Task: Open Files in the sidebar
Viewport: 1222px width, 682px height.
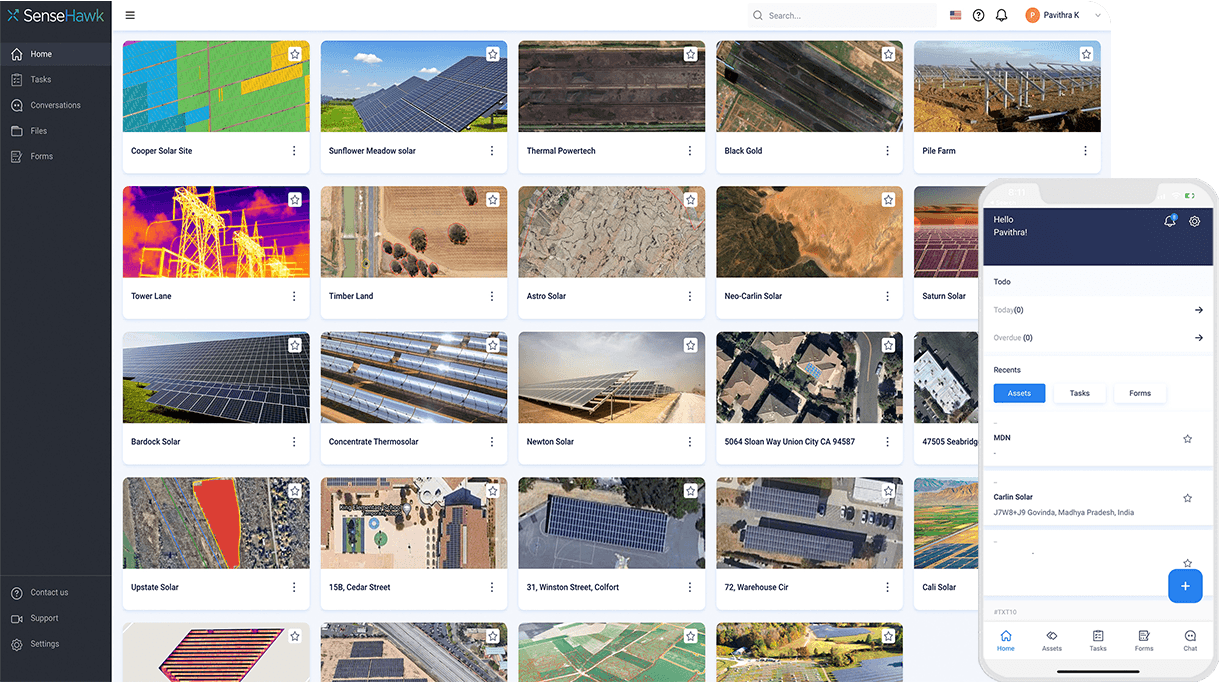Action: (x=56, y=131)
